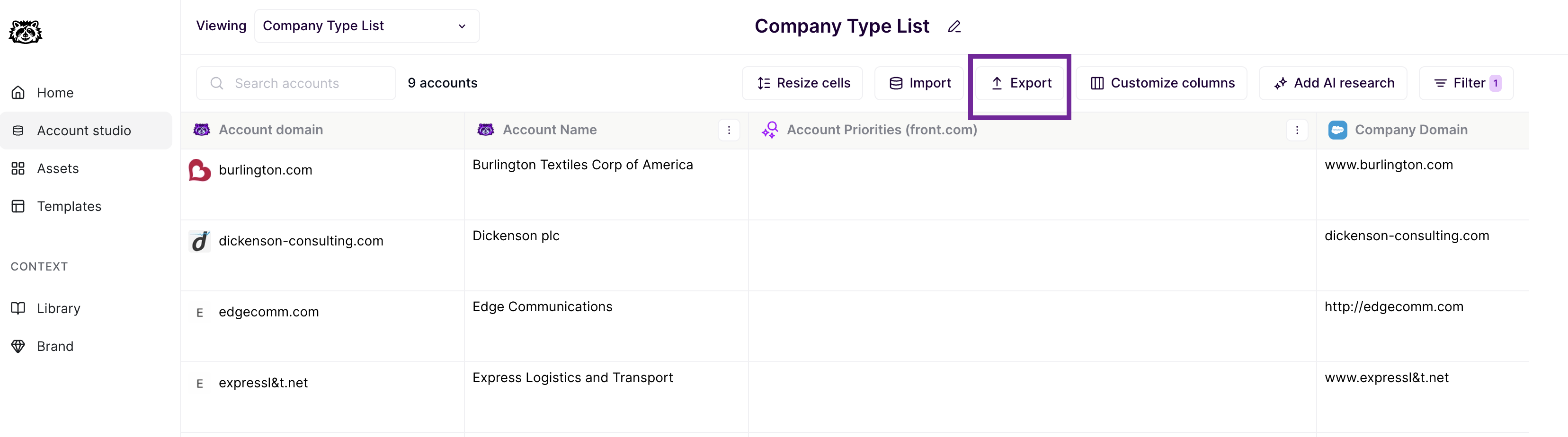
Task: Click the Dickenson consulting logo icon
Action: [200, 241]
